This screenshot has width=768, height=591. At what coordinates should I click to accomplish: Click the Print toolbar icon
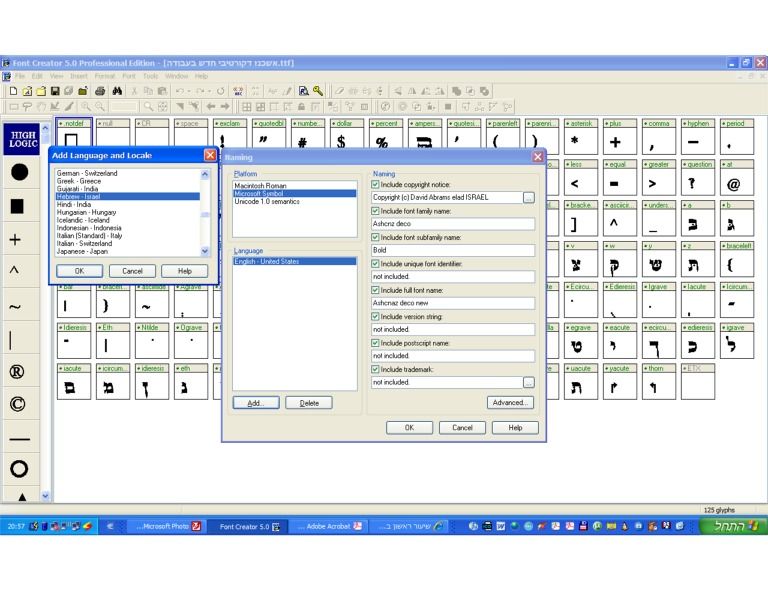(x=100, y=91)
